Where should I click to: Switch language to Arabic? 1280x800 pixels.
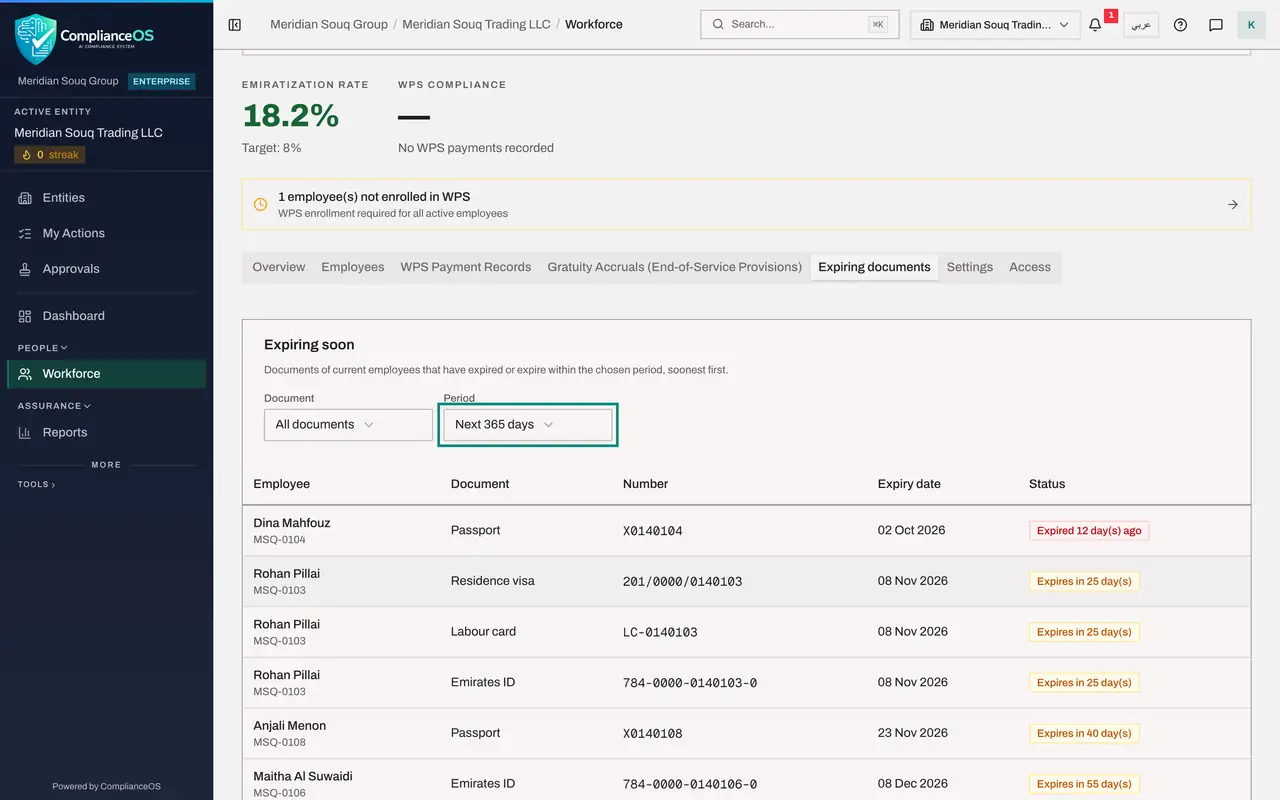pos(1141,25)
